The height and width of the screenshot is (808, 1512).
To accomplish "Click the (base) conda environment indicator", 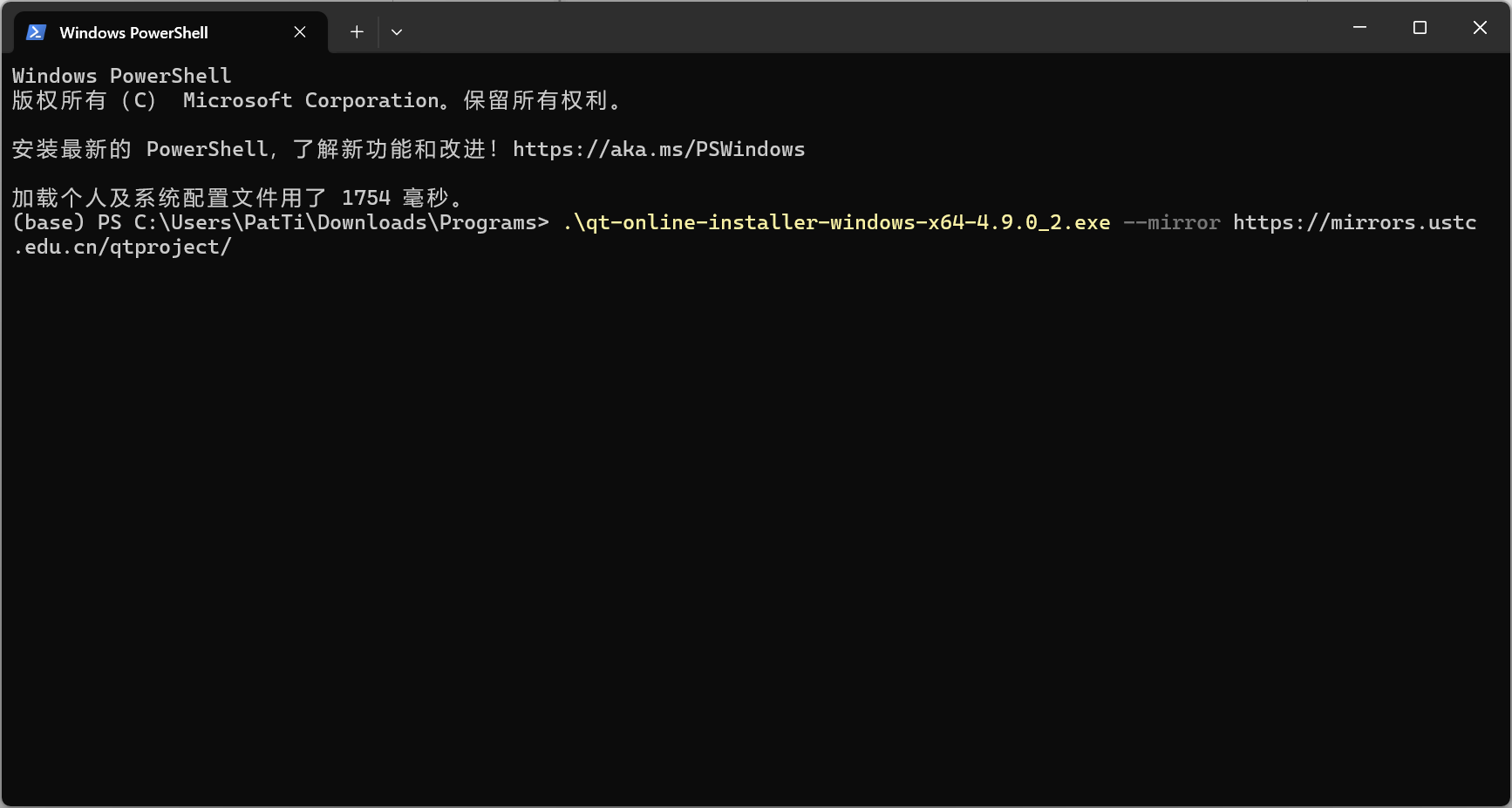I will point(48,222).
